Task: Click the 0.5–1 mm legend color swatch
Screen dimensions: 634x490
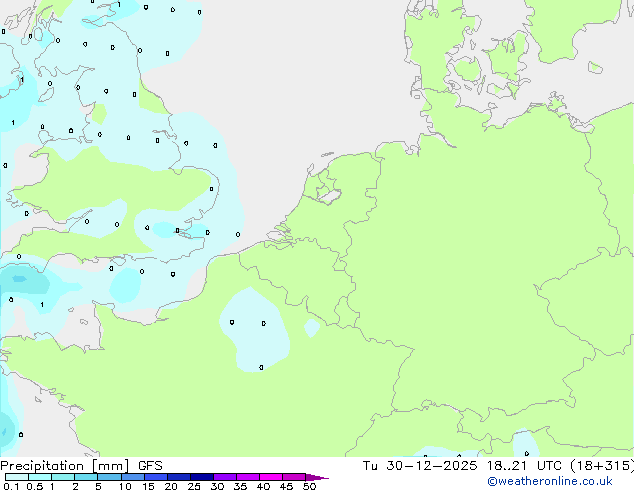Action: tap(40, 477)
